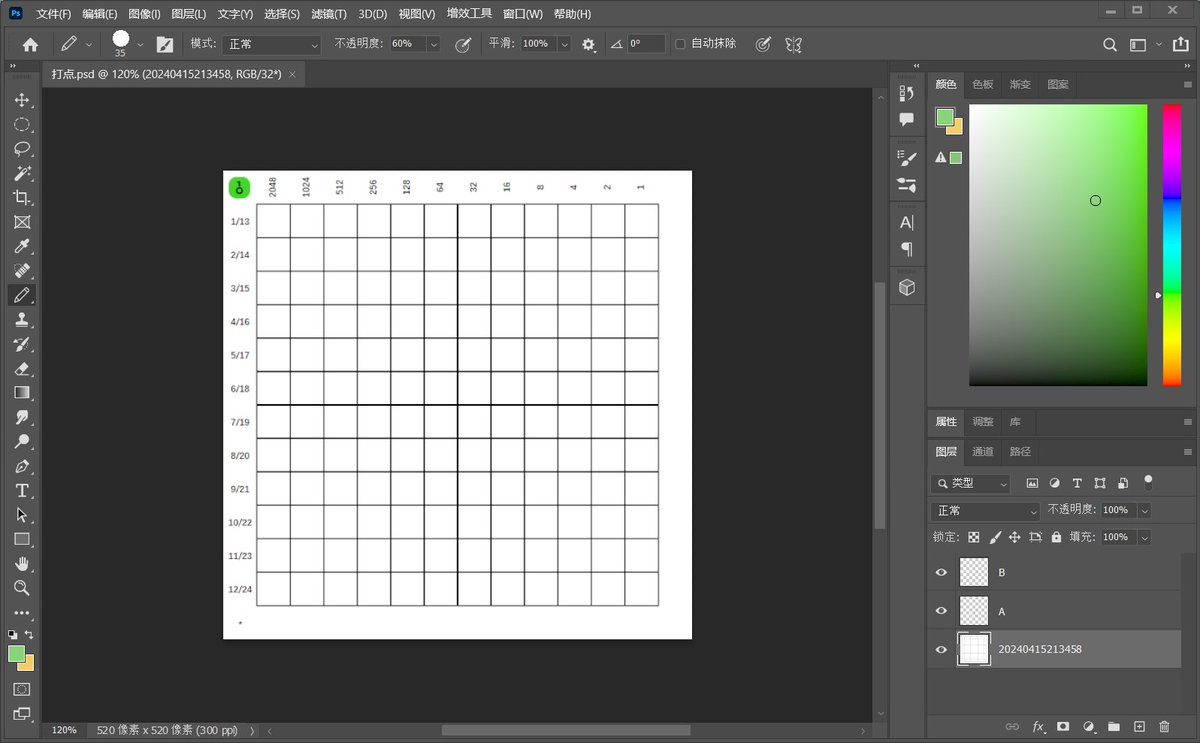Open the tool preset picker arrow
The height and width of the screenshot is (743, 1200).
point(89,44)
